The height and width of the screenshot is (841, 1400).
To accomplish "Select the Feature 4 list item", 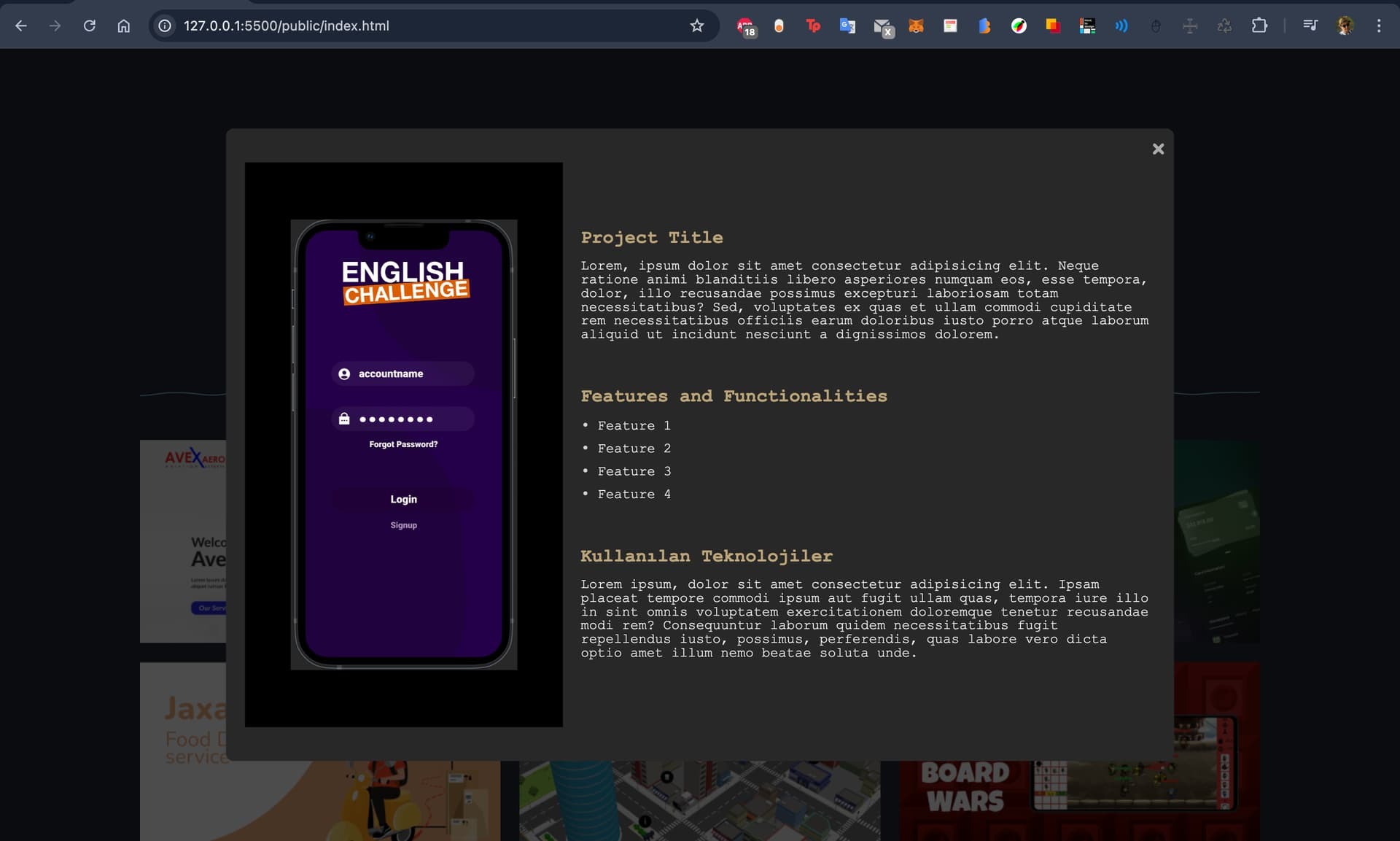I will pyautogui.click(x=634, y=495).
